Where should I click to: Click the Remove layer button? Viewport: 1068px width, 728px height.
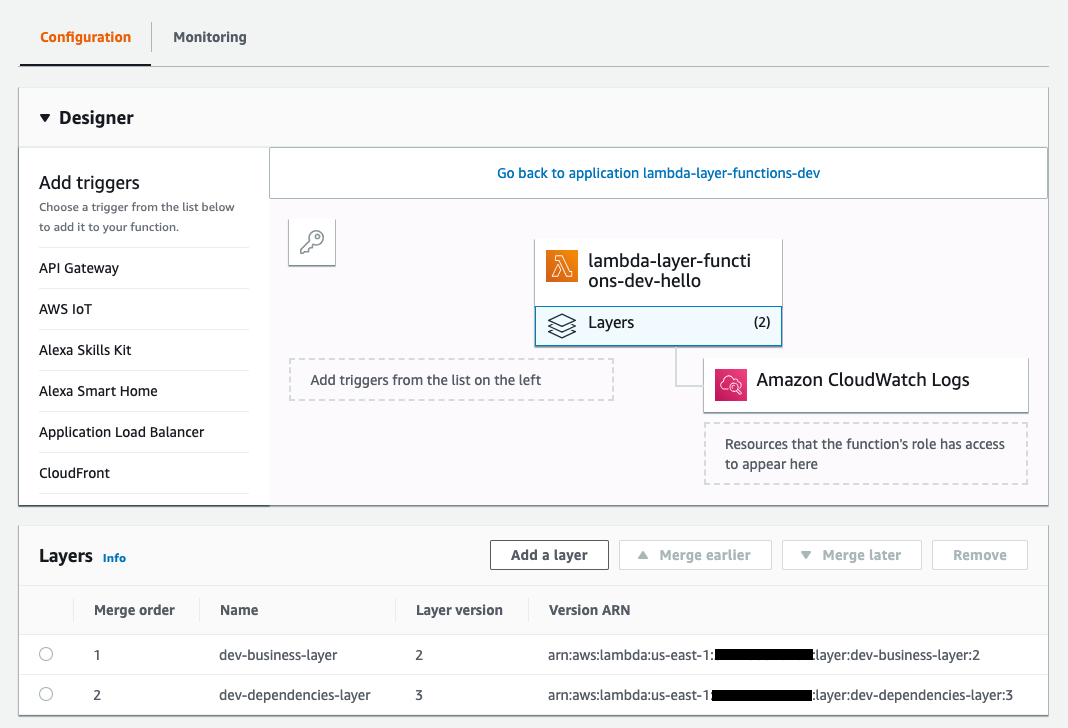979,555
